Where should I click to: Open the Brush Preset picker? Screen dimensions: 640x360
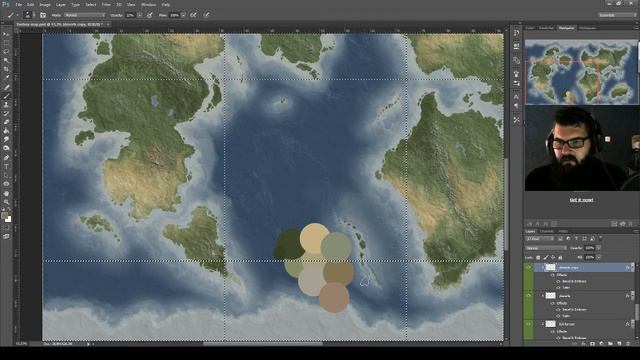(28, 15)
